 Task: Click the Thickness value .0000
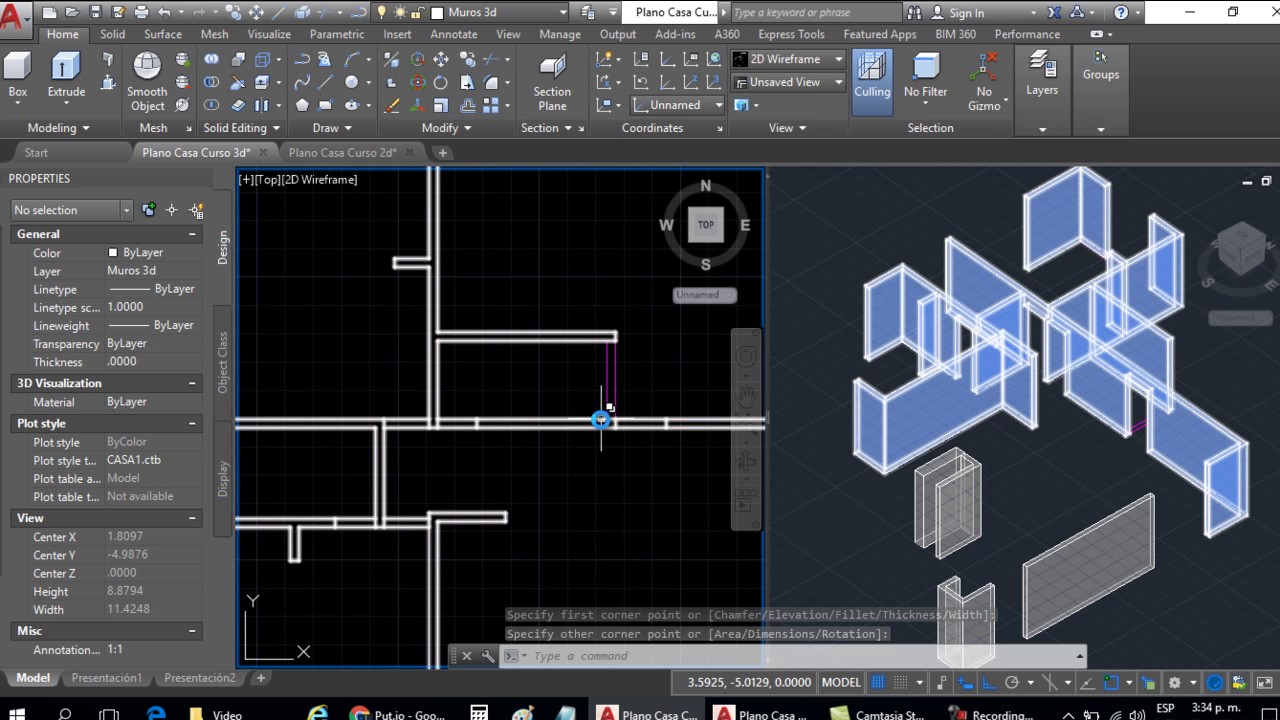pos(122,362)
